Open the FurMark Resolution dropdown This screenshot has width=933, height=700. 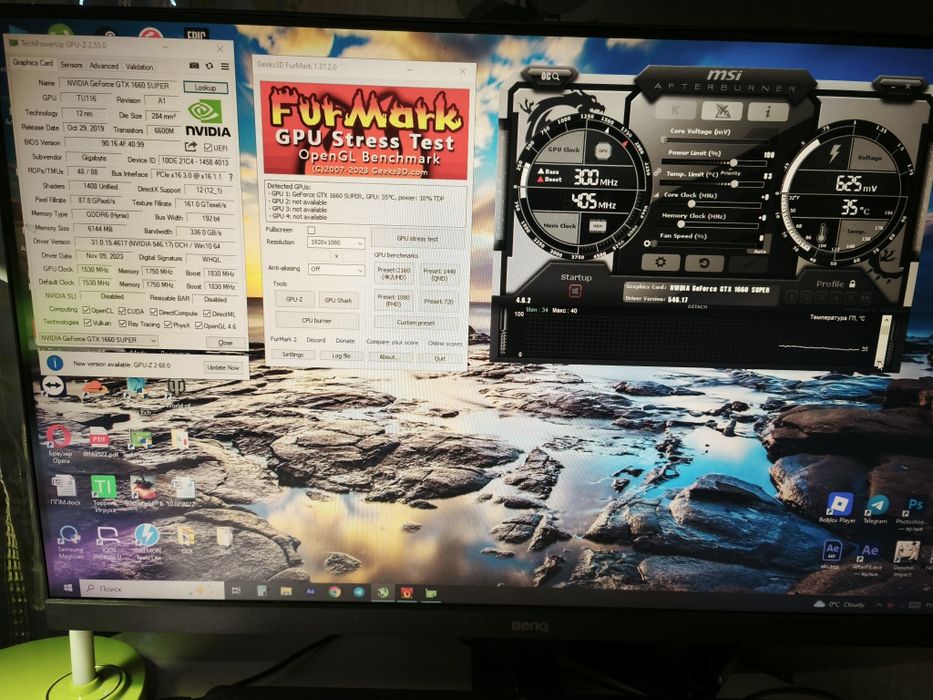point(336,243)
